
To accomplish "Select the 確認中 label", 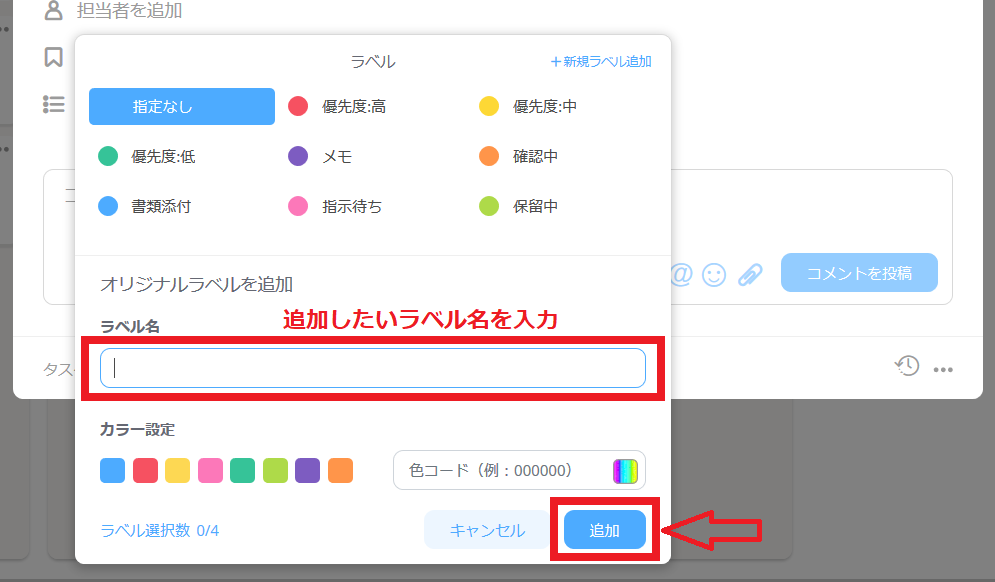I will pos(534,156).
